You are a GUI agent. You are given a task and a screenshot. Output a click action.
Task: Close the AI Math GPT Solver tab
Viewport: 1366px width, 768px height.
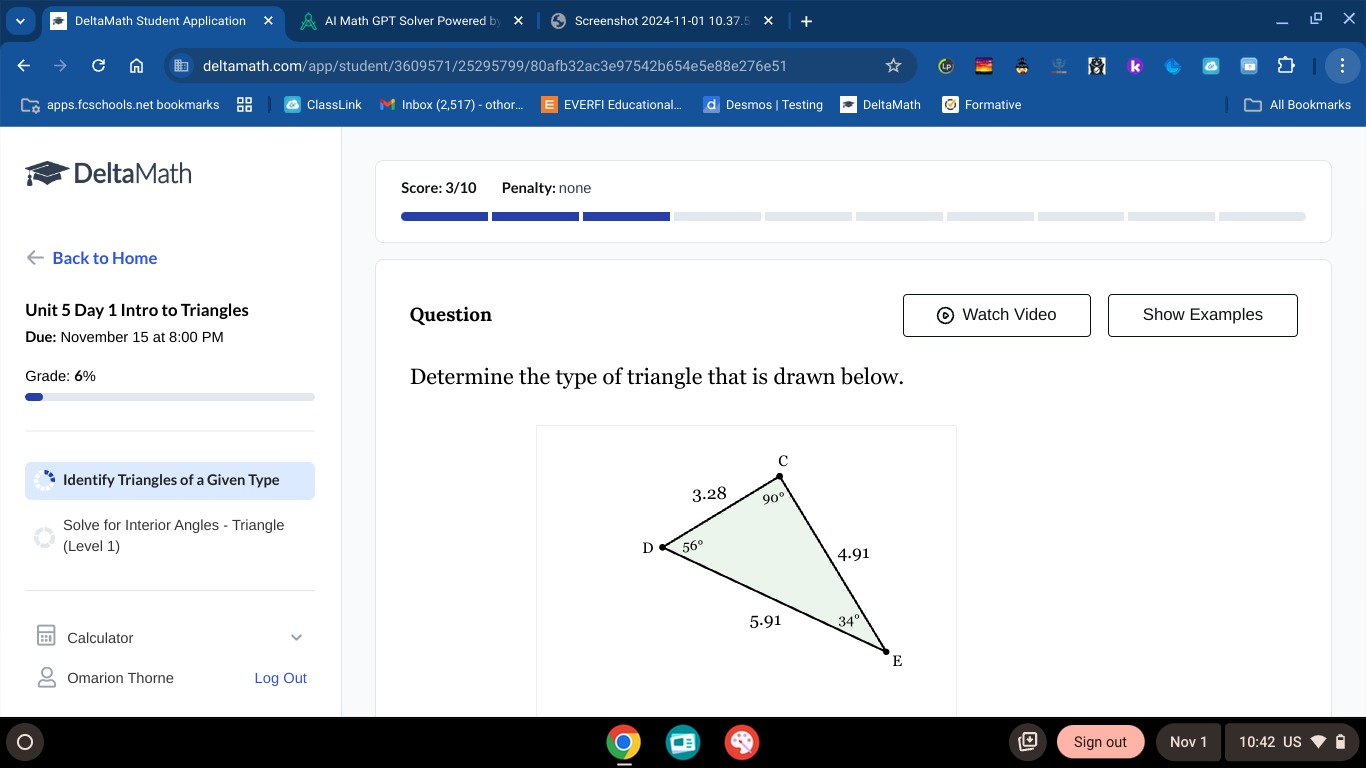tap(518, 21)
